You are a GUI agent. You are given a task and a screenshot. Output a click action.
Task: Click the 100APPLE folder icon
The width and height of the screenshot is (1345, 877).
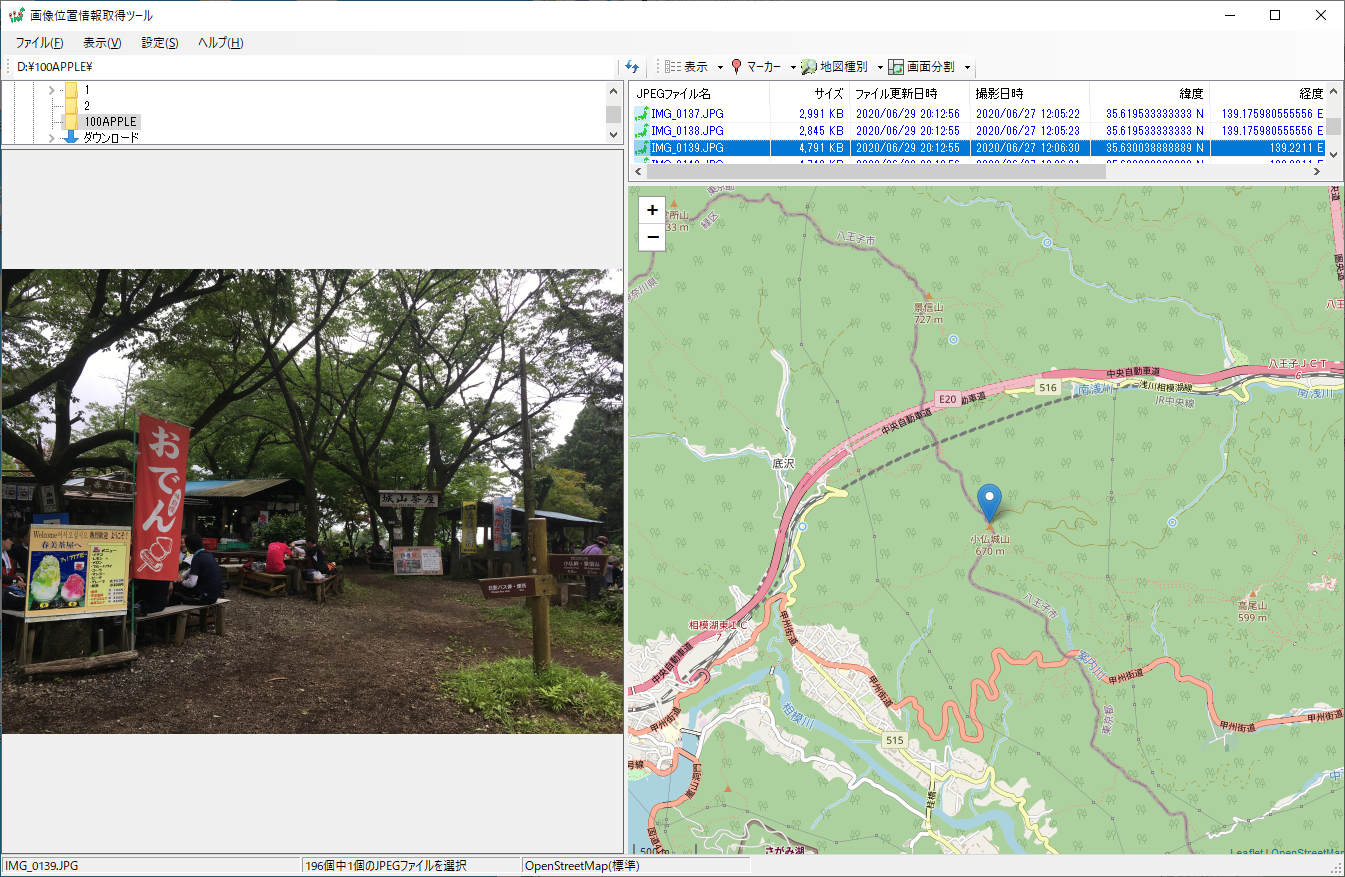tap(71, 121)
